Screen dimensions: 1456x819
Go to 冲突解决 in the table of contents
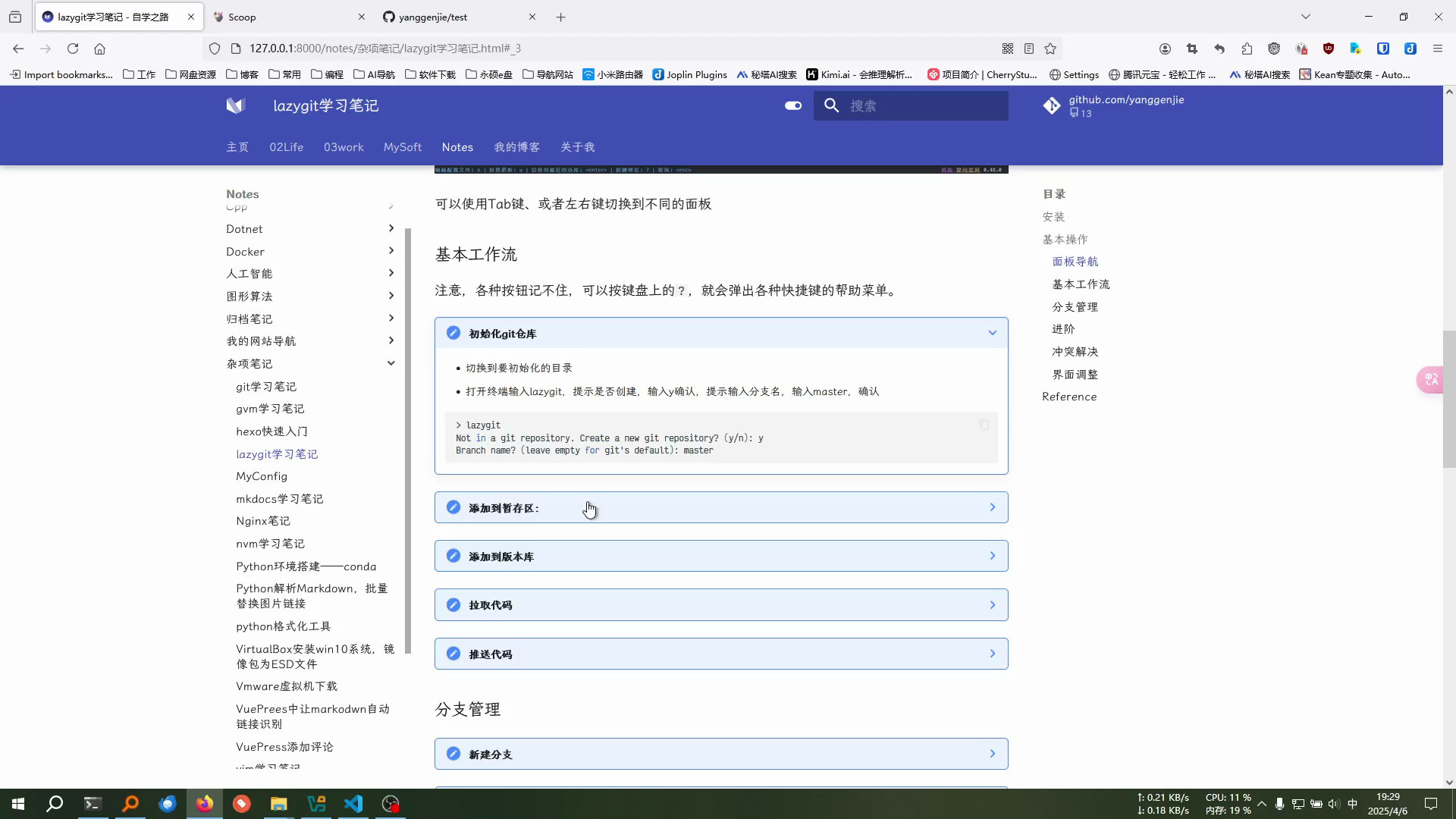(1075, 352)
